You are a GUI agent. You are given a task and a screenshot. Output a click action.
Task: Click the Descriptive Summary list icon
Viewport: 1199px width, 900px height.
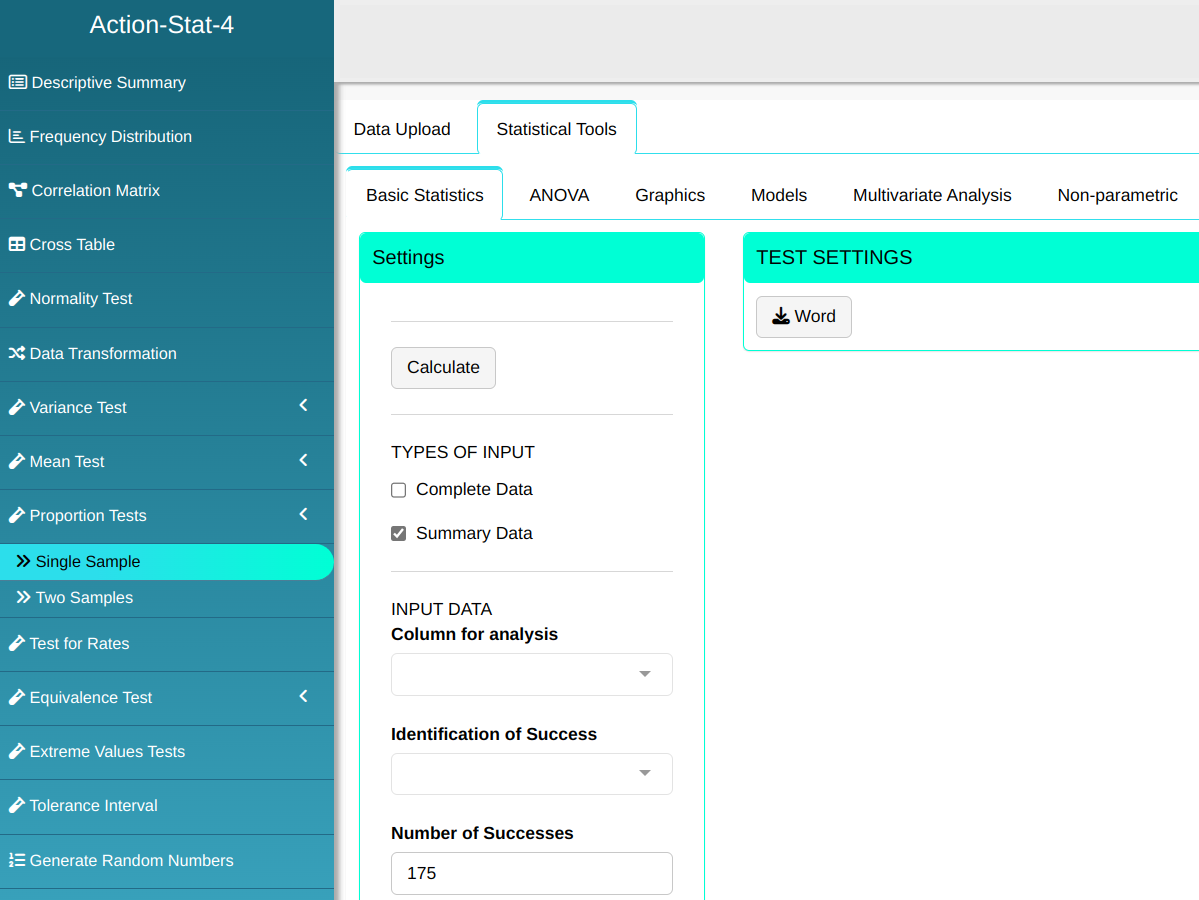[x=18, y=83]
